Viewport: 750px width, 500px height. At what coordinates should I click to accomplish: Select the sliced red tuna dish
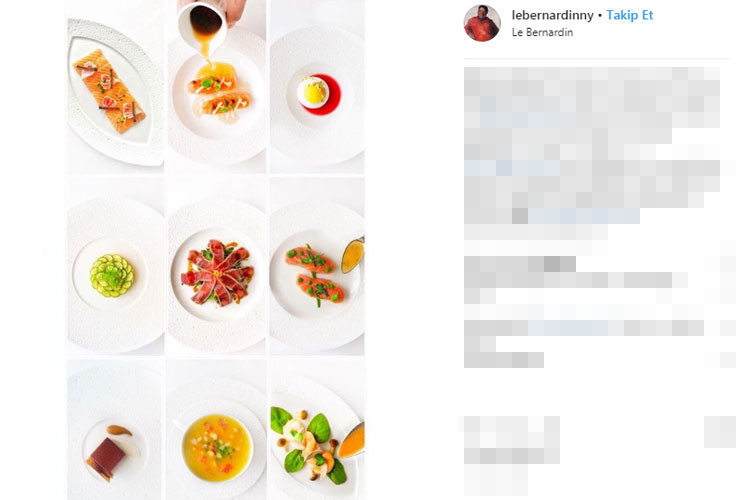click(217, 272)
